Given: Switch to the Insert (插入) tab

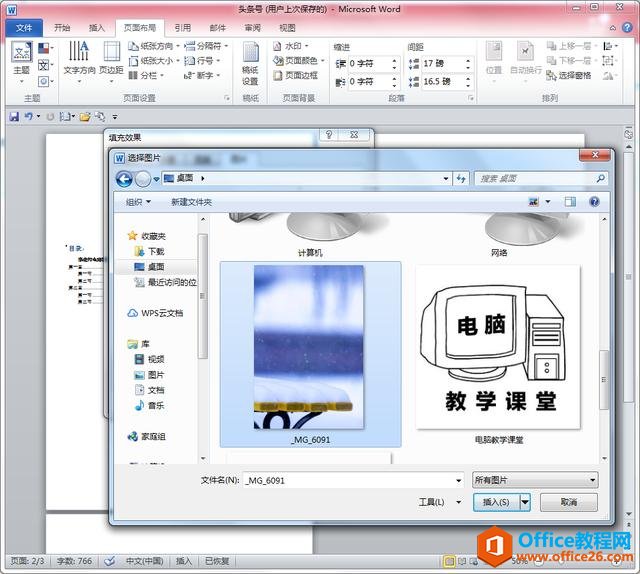Looking at the screenshot, I should pos(97,28).
